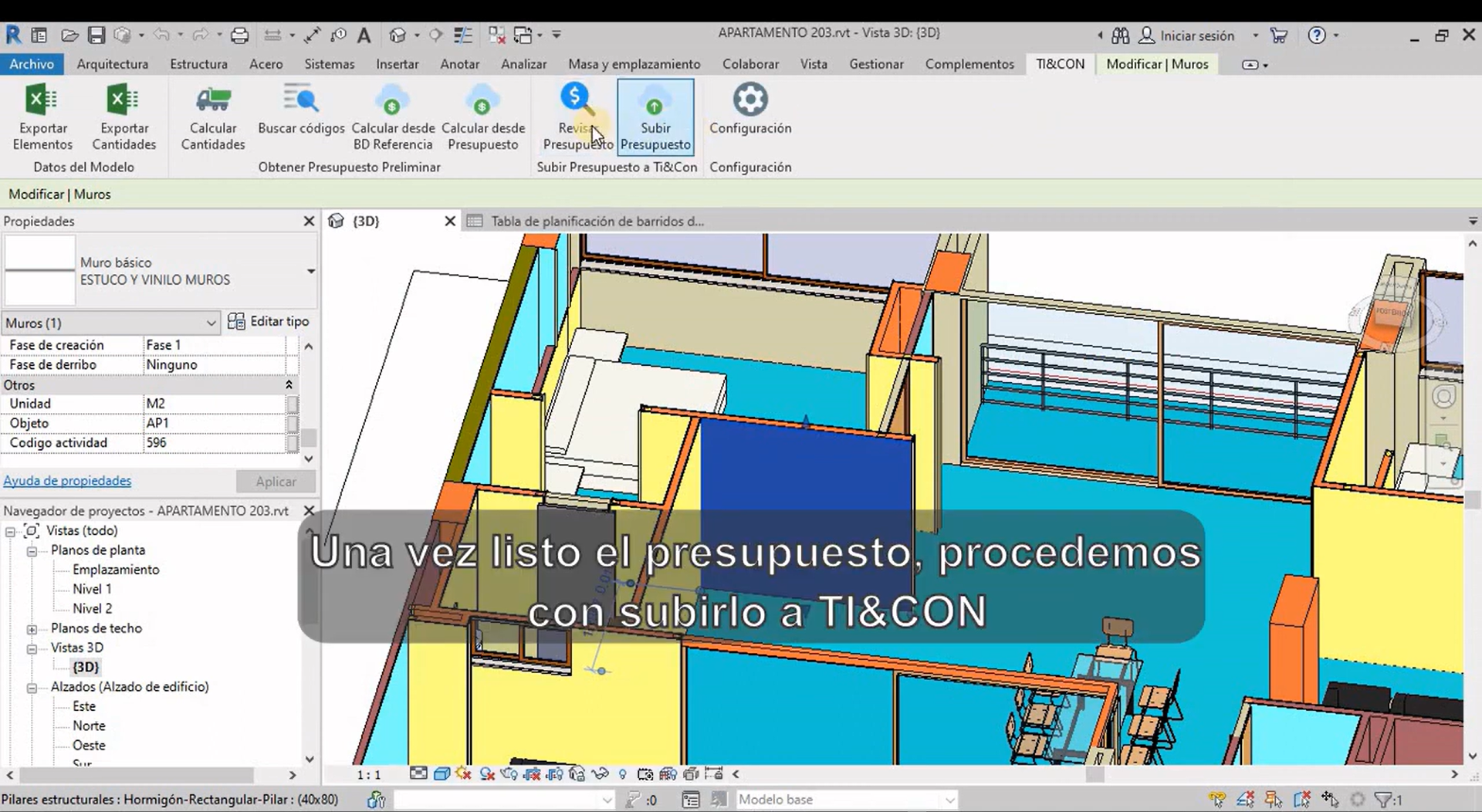Toggle shadows icon in view control bar
Viewport: 1482px width, 812px height.
click(x=487, y=773)
